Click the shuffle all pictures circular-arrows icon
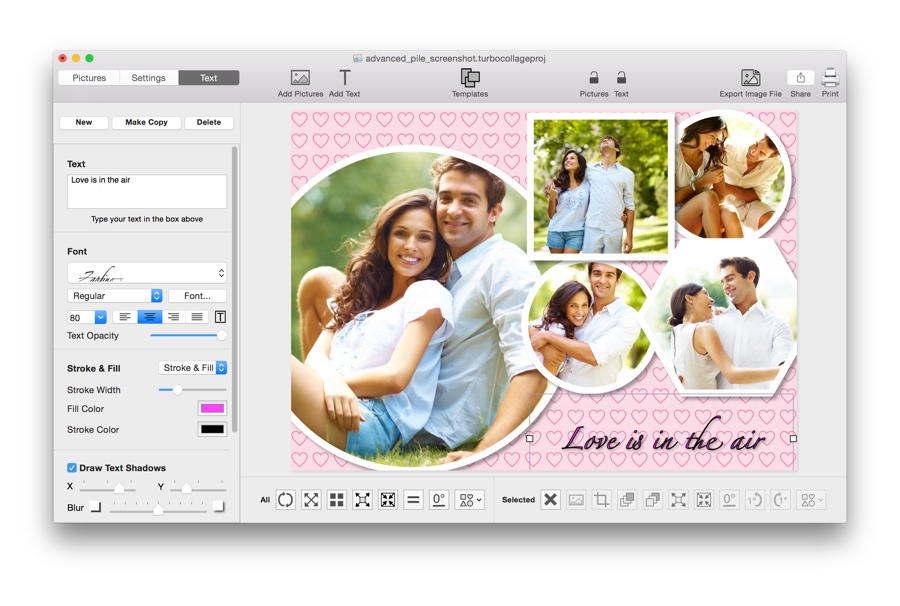The image size is (900, 606). coord(286,500)
